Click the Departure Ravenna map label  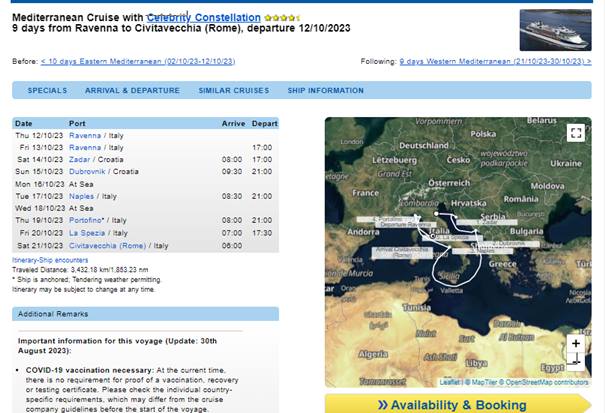tap(405, 225)
